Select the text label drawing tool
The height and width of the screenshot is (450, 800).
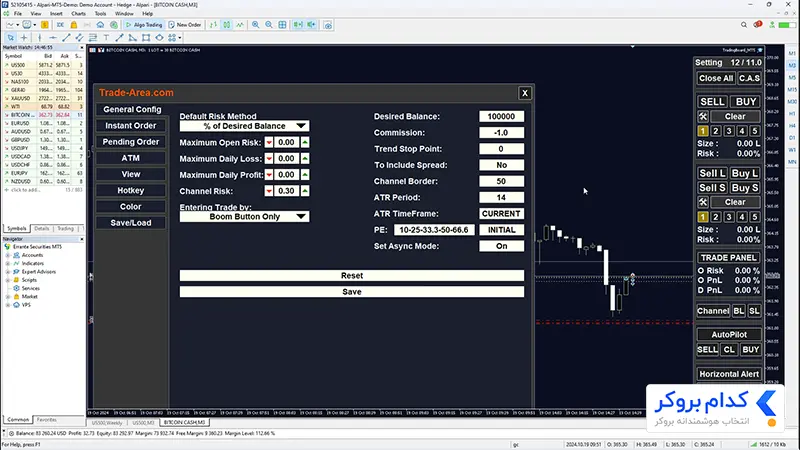pyautogui.click(x=106, y=38)
